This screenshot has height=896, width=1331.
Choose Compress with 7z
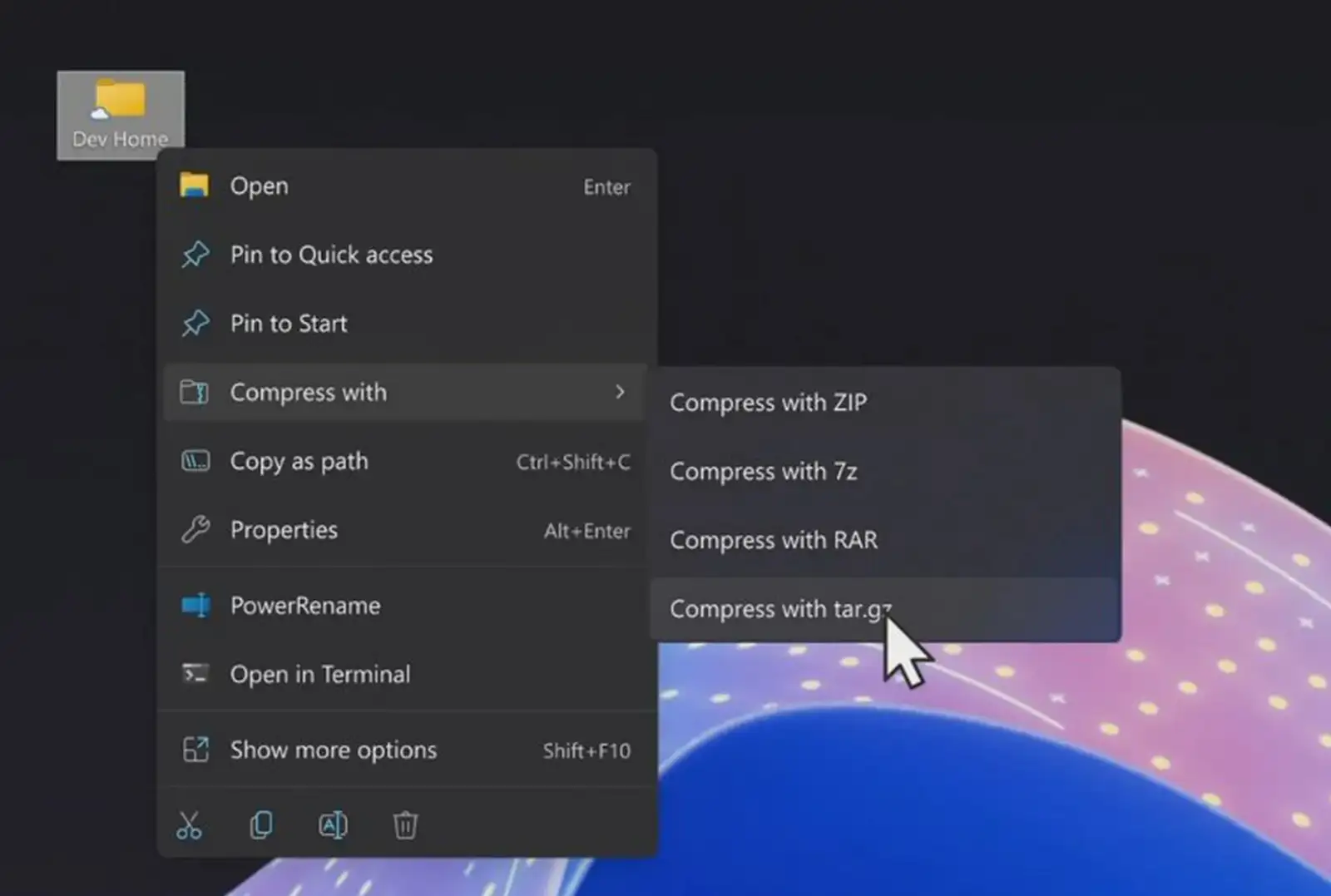(764, 471)
